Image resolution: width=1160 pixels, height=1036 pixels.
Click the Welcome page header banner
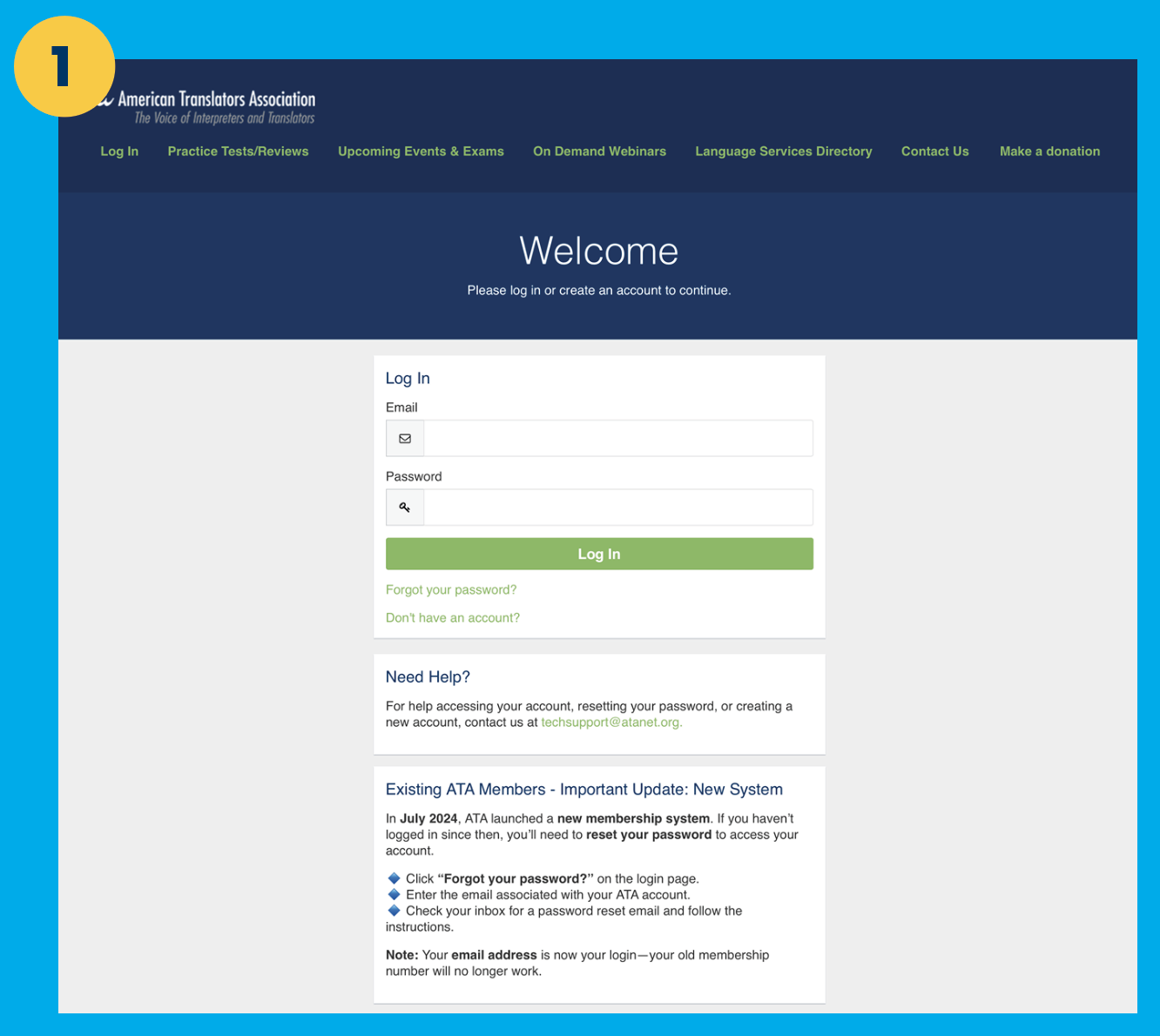point(598,252)
